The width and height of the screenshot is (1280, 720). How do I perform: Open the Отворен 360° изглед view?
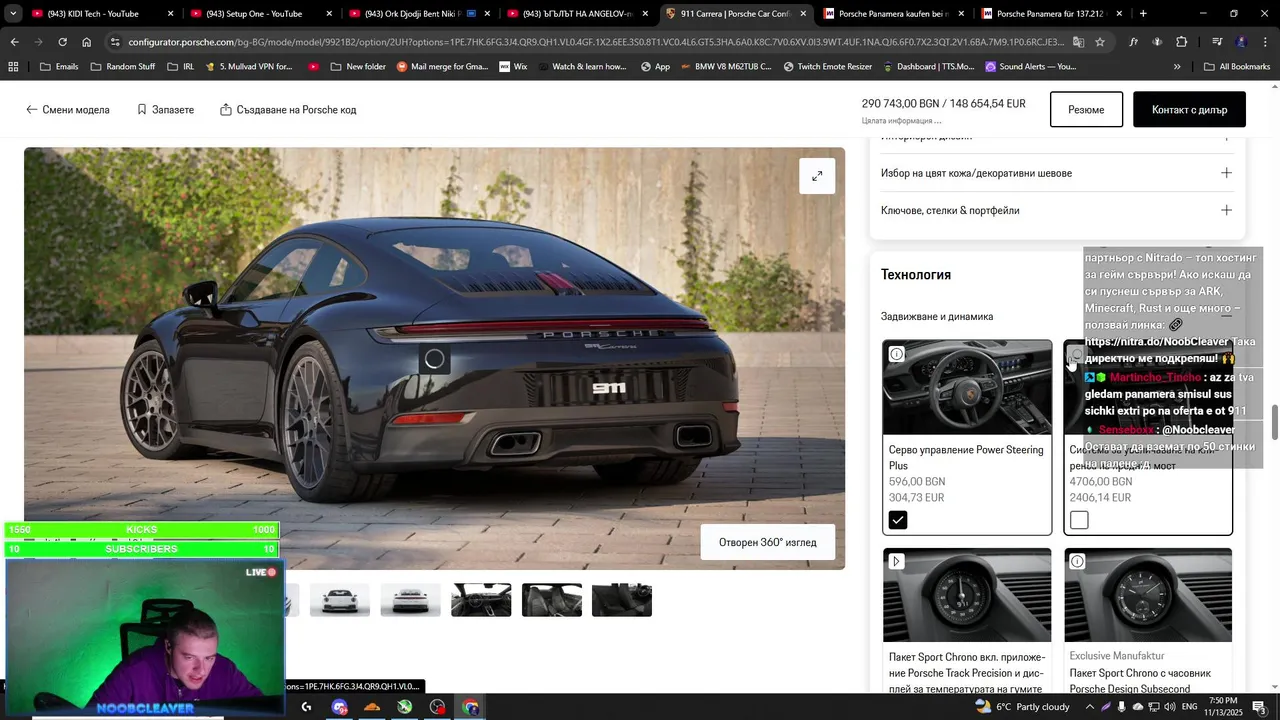tap(768, 543)
